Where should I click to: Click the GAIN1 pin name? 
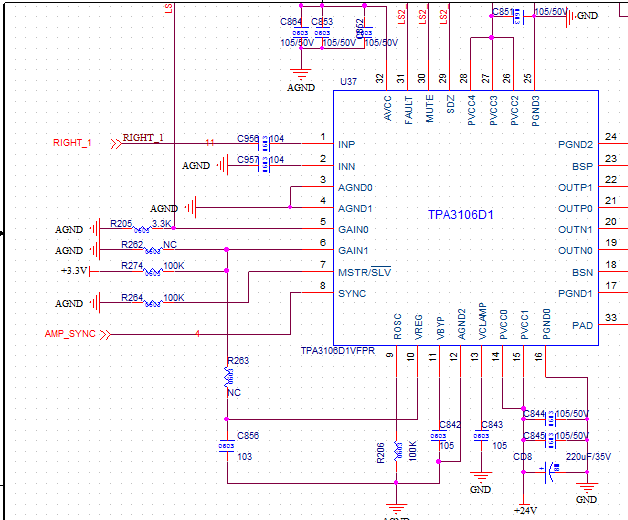tap(353, 250)
